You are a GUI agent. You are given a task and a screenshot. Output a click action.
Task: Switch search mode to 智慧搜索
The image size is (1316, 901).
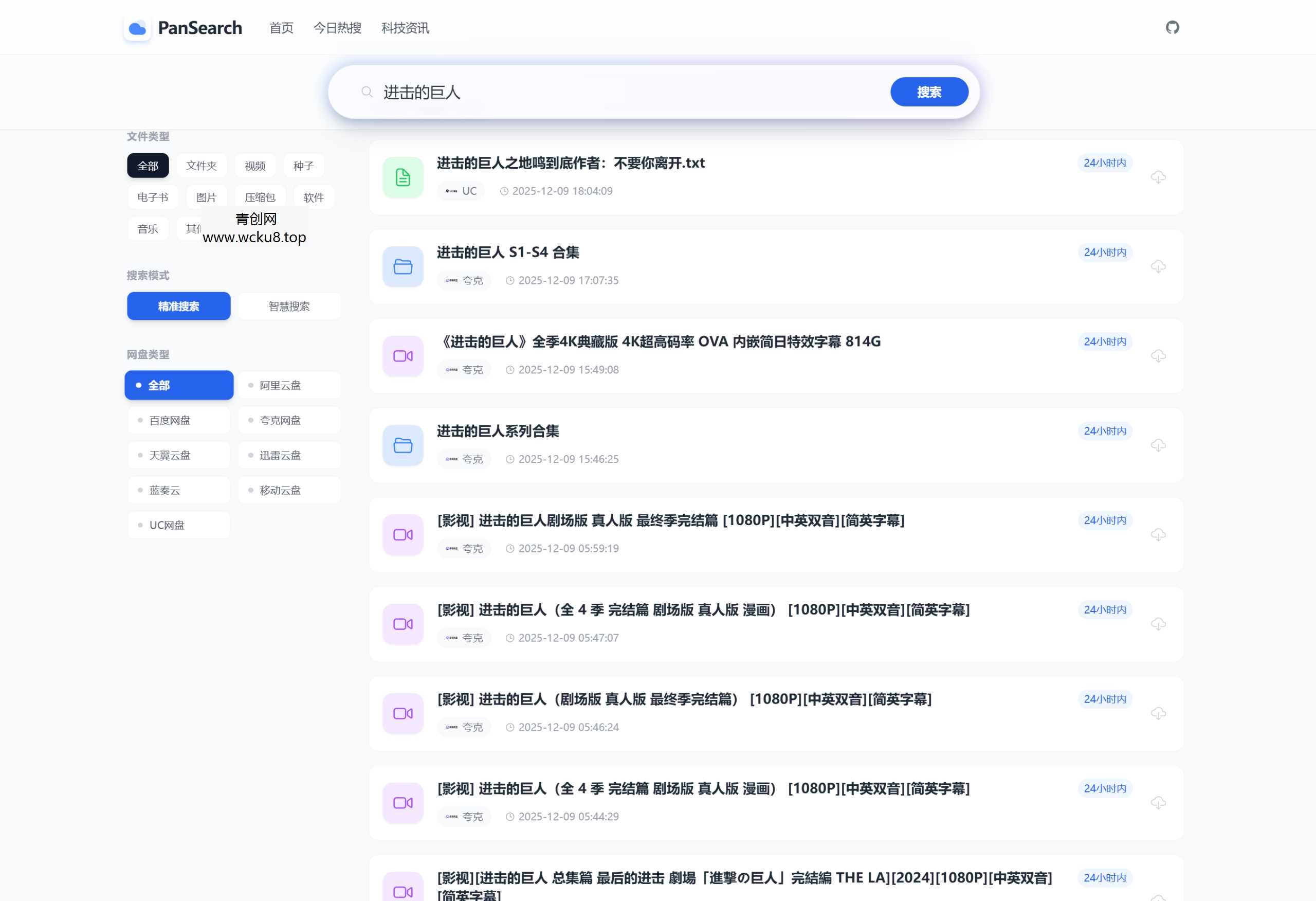(289, 306)
